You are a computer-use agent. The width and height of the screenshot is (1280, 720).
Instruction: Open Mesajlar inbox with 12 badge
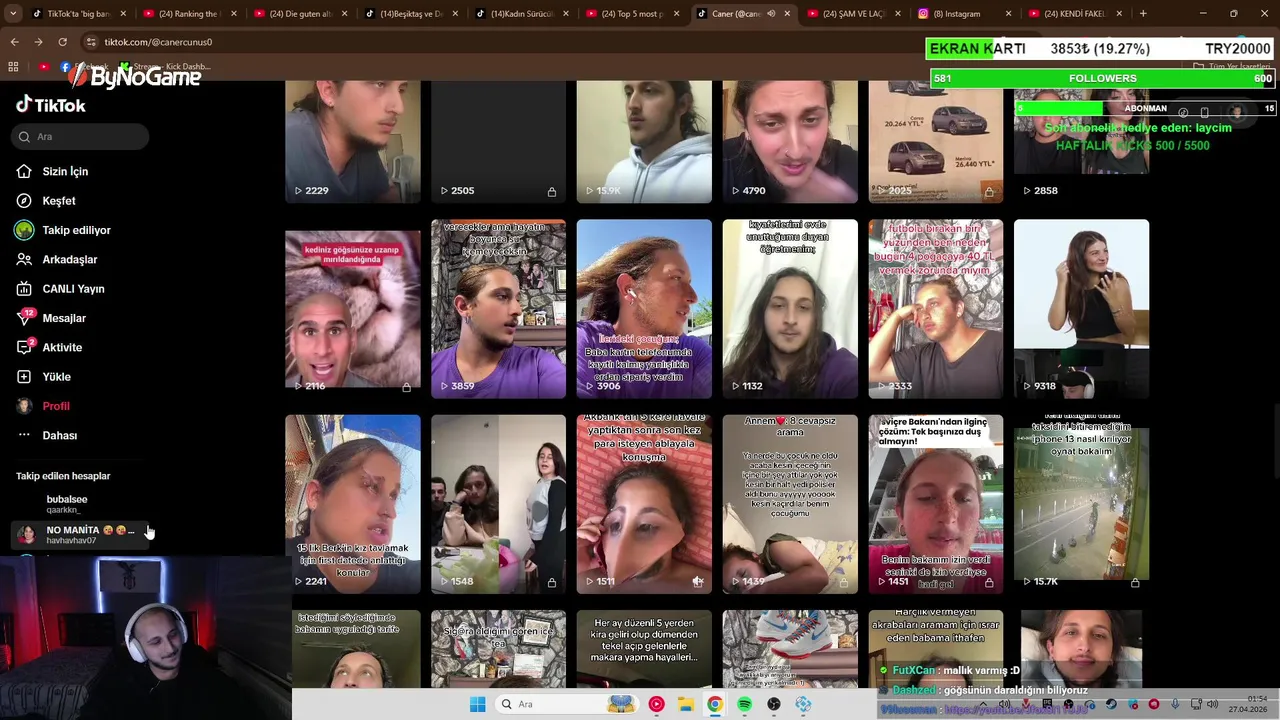pyautogui.click(x=51, y=318)
